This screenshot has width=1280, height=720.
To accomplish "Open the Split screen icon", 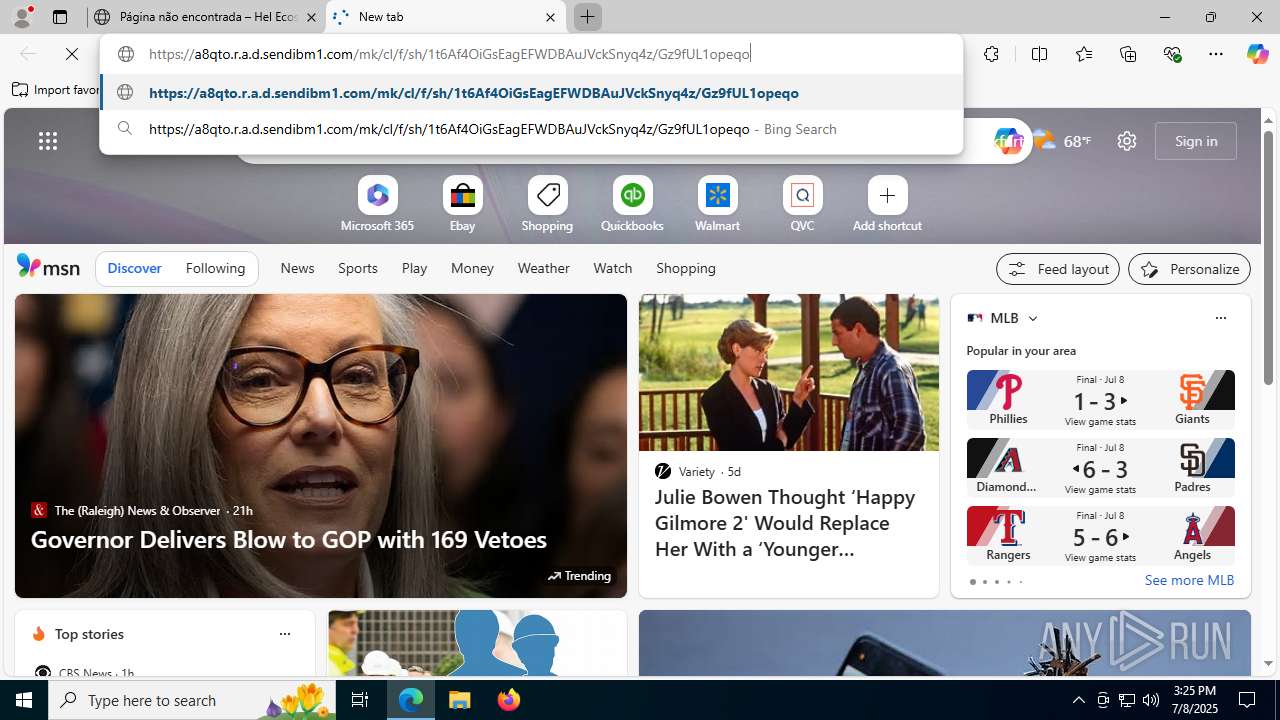I will [1039, 54].
